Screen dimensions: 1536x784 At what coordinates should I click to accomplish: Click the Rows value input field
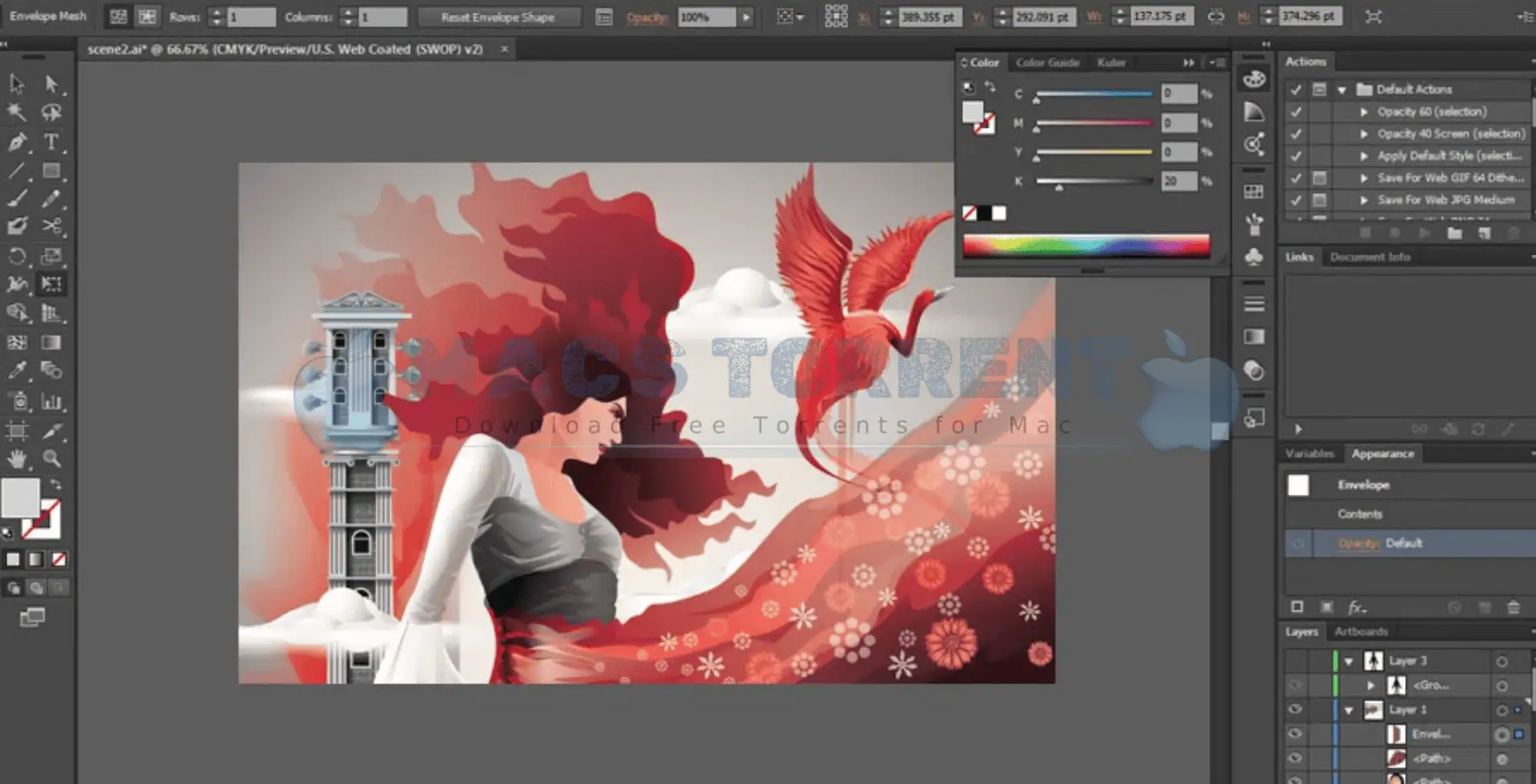click(x=251, y=17)
